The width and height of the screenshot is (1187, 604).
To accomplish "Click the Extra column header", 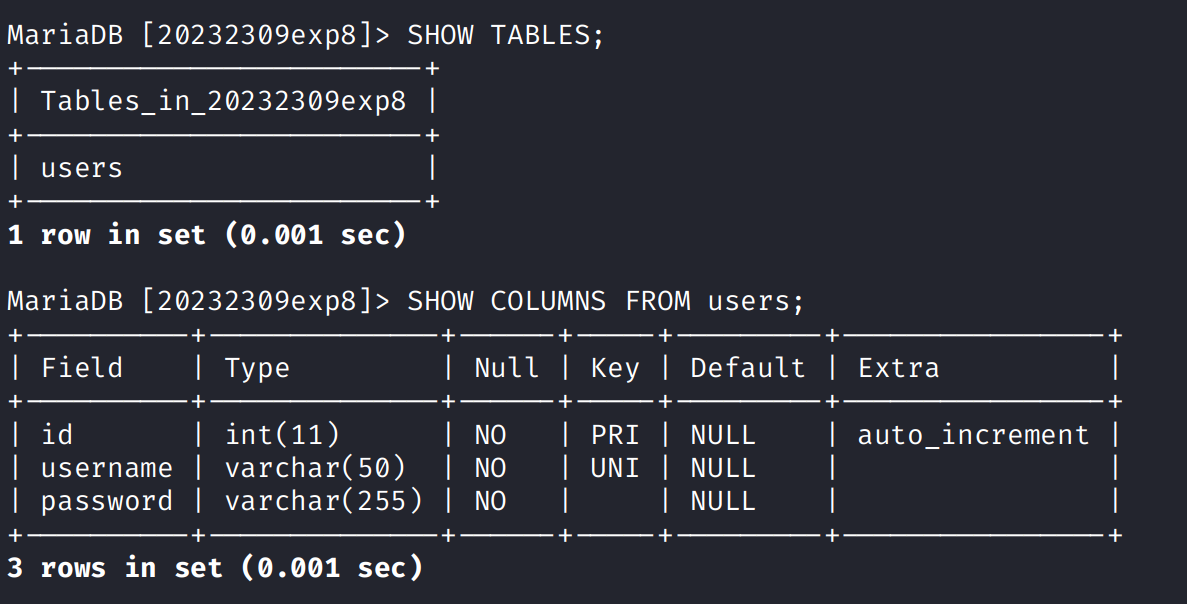I will click(898, 368).
